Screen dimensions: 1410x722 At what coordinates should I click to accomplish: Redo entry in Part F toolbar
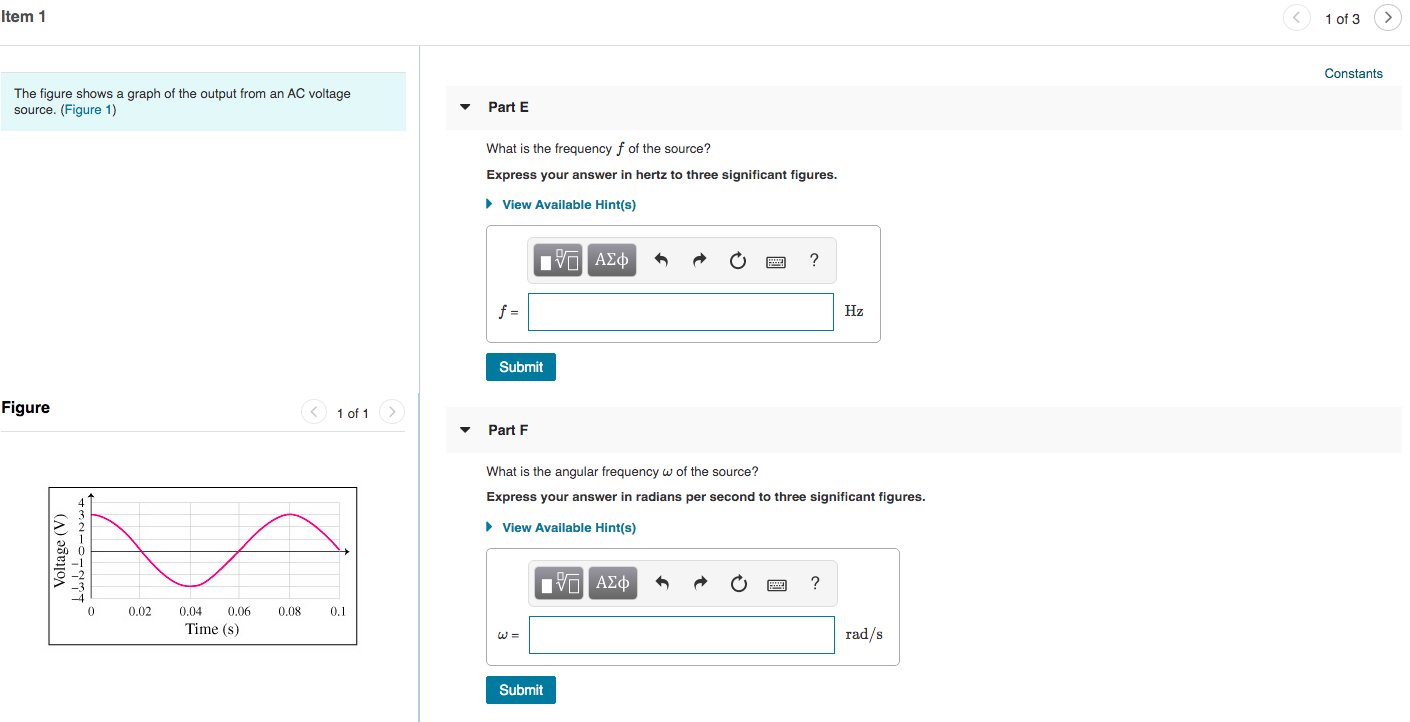point(700,584)
